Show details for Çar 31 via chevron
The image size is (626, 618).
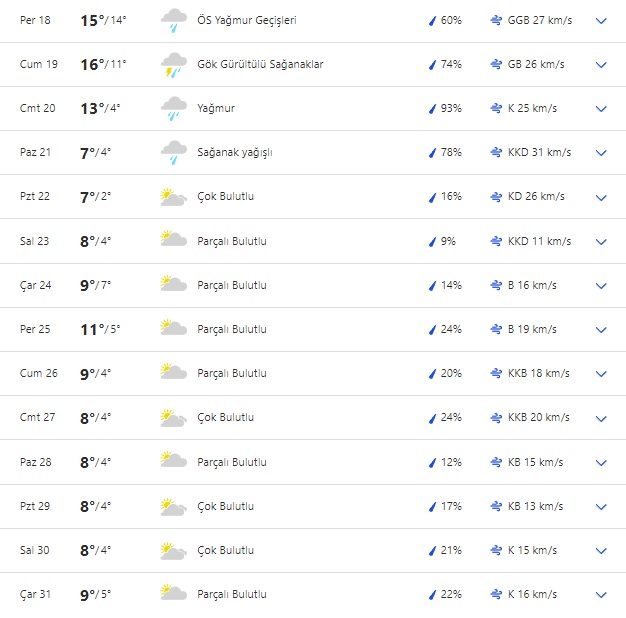pos(601,595)
